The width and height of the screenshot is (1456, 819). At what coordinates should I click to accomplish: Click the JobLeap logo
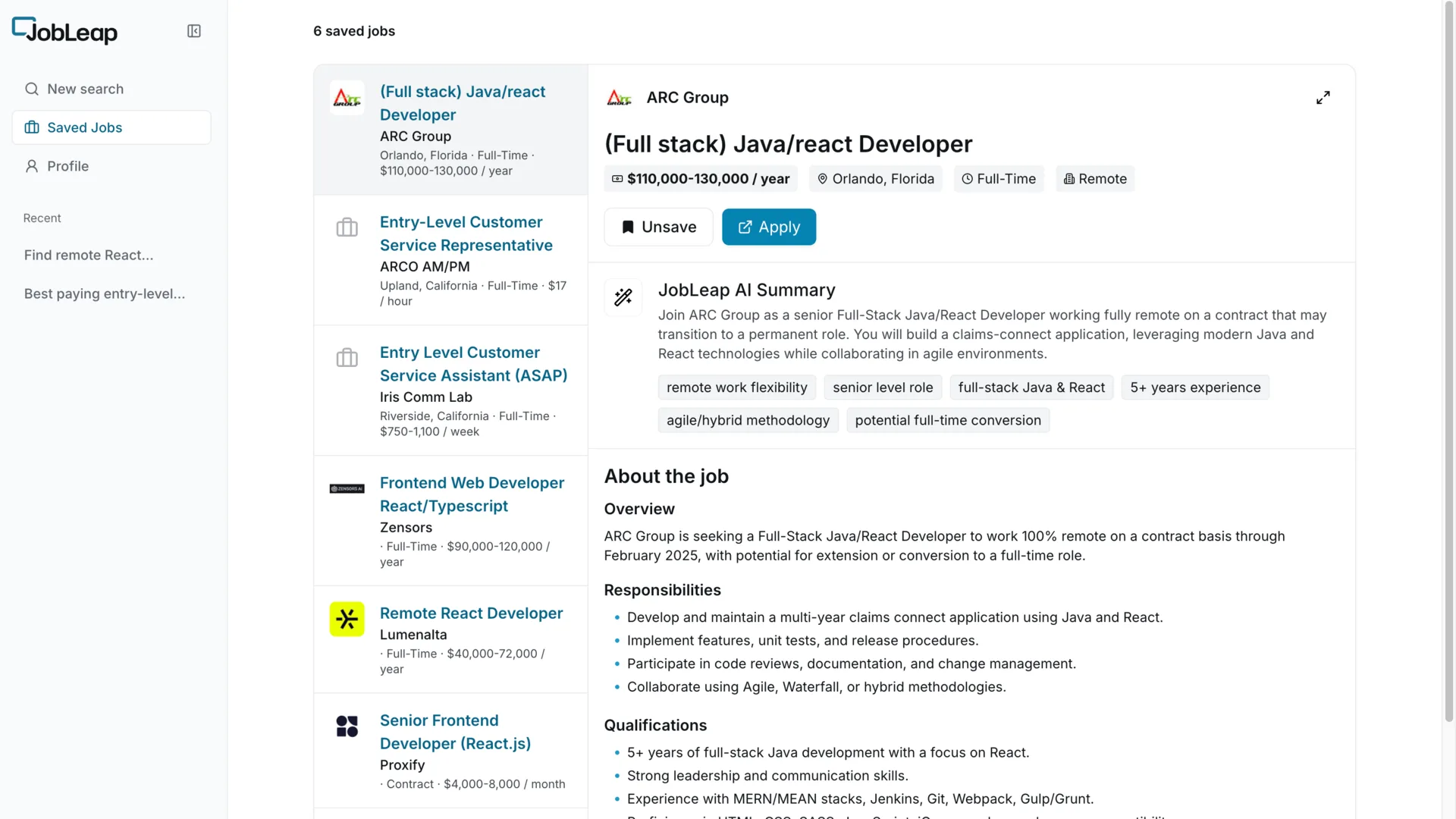click(64, 31)
